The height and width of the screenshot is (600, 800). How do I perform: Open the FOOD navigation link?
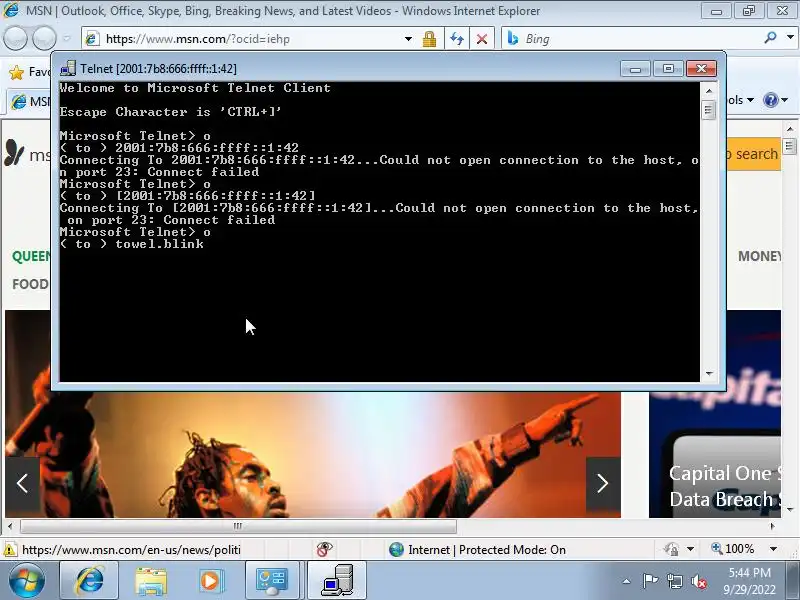[31, 284]
